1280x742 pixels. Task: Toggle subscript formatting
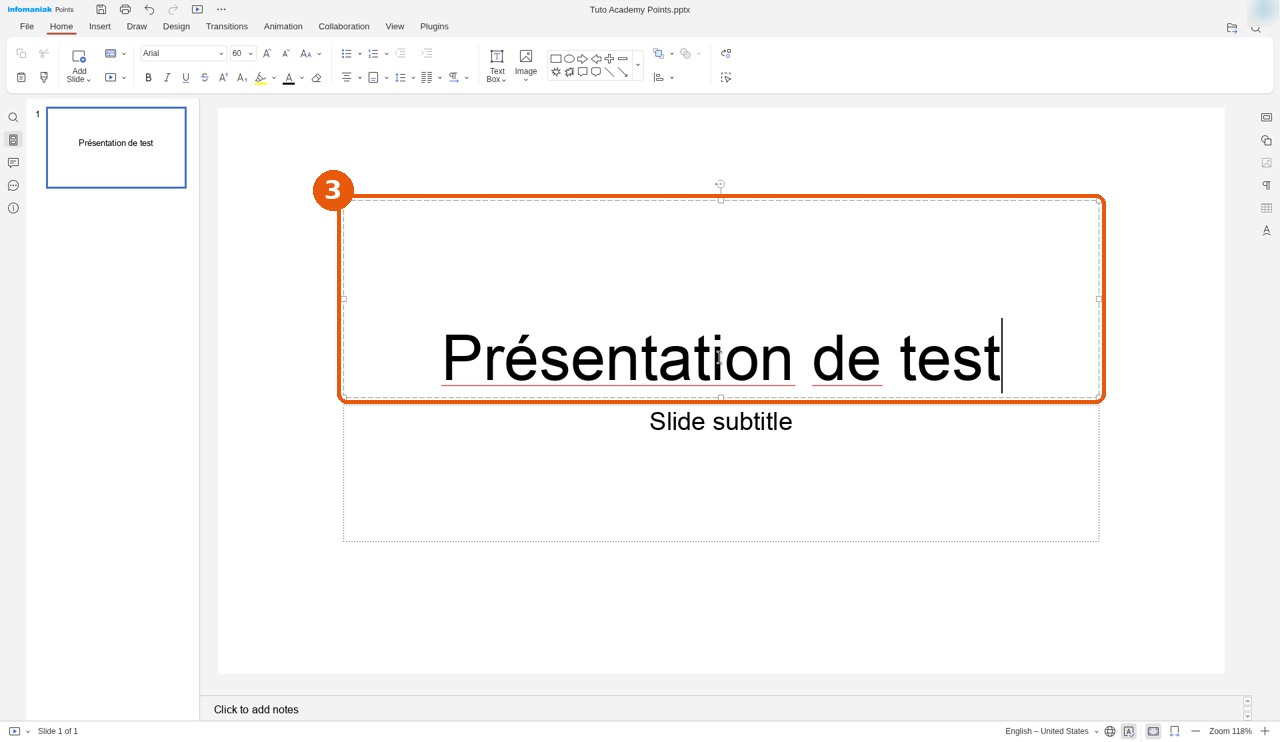tap(242, 77)
